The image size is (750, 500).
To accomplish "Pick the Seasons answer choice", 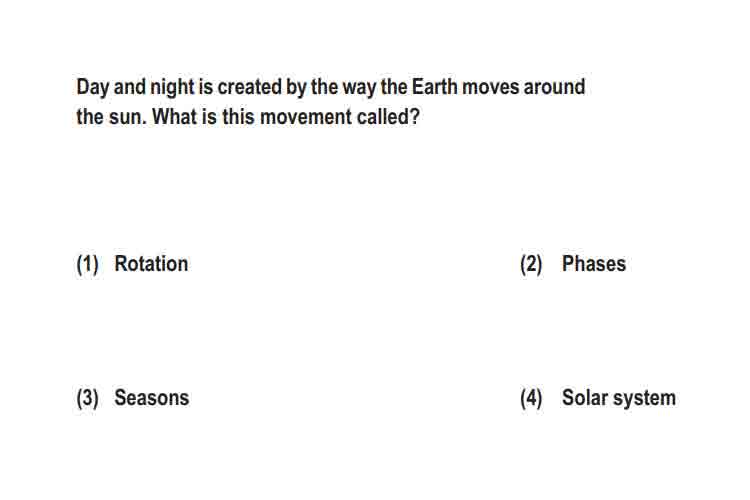I will (x=152, y=398).
